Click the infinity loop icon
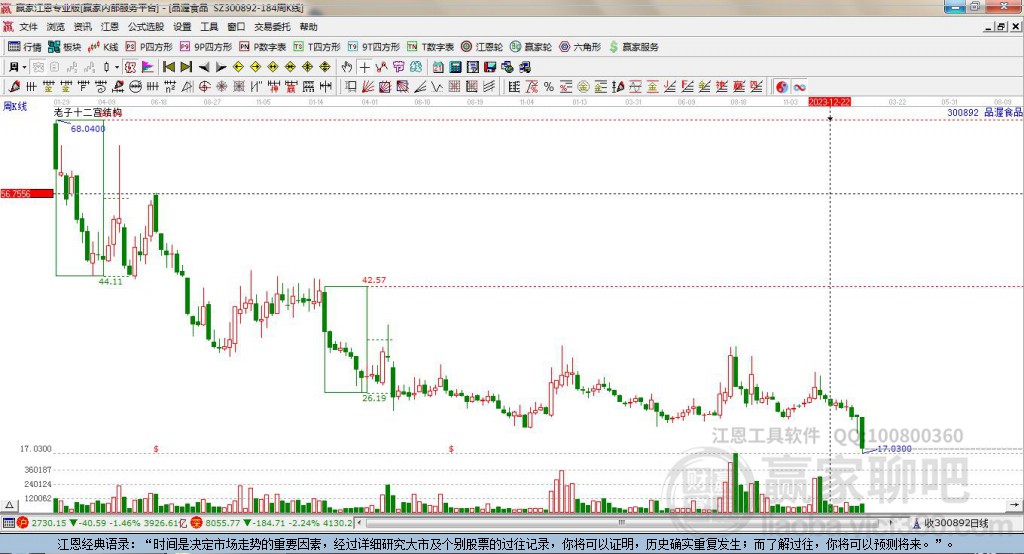This screenshot has height=554, width=1024. point(799,87)
